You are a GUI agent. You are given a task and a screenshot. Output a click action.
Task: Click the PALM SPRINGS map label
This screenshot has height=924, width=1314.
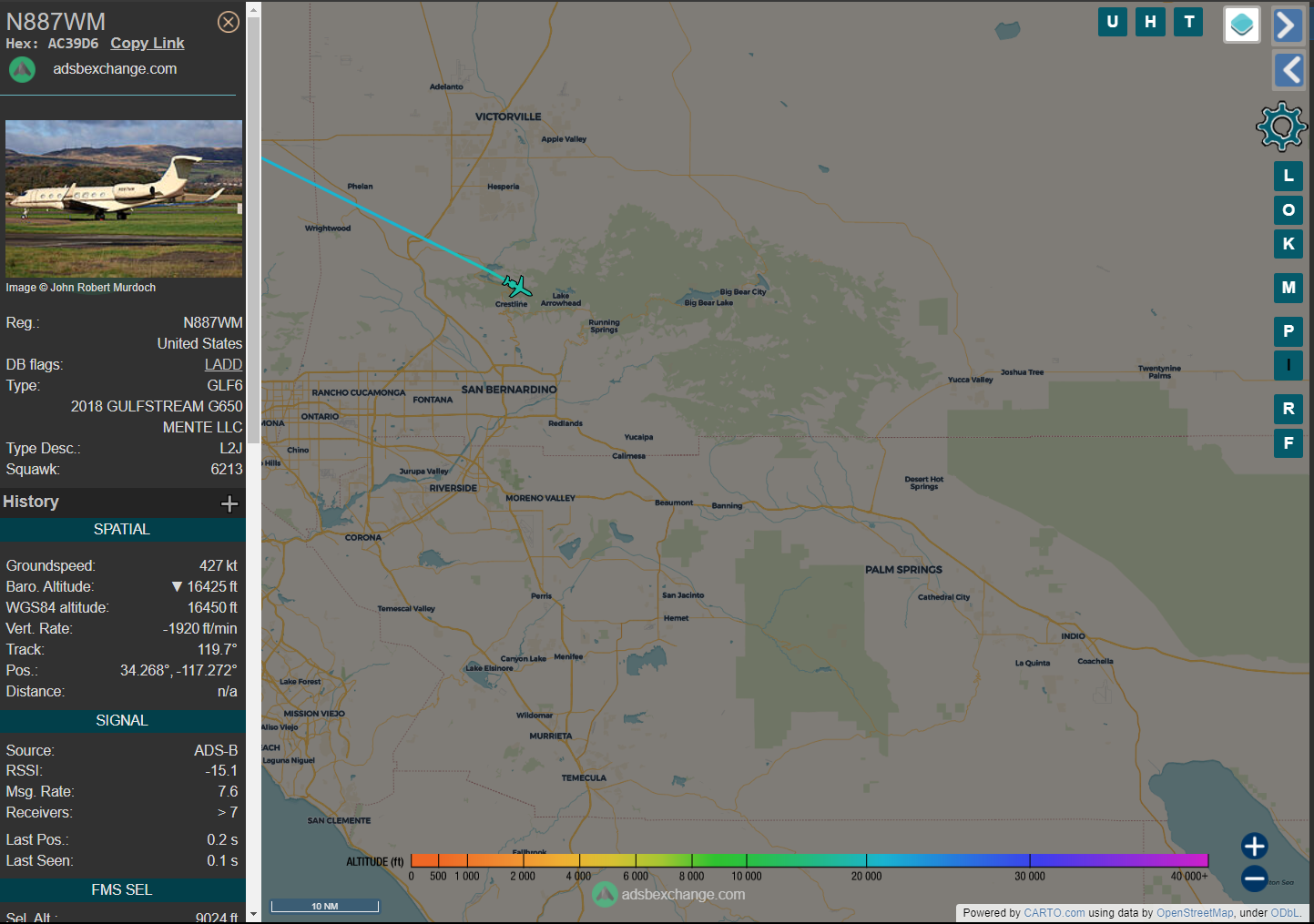click(903, 570)
